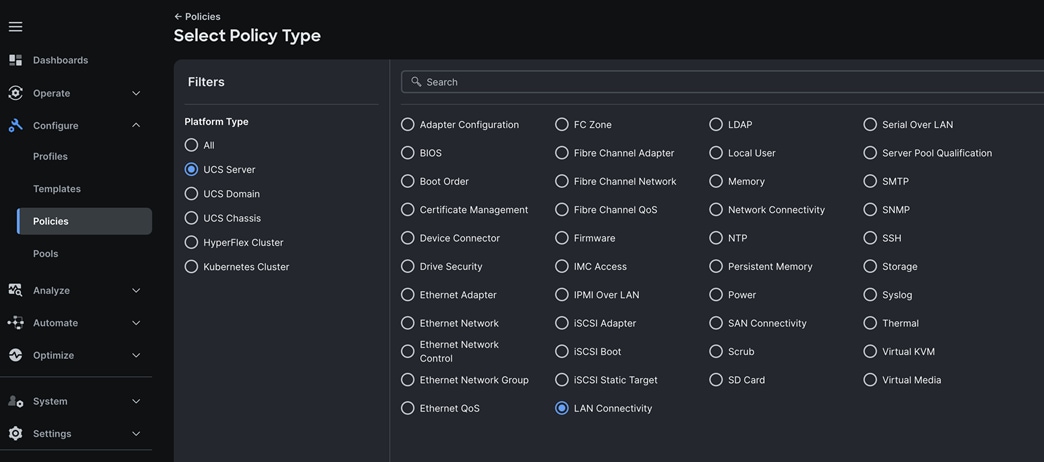Viewport: 1044px width, 462px height.
Task: Click the back arrow beside Policies
Action: point(178,16)
